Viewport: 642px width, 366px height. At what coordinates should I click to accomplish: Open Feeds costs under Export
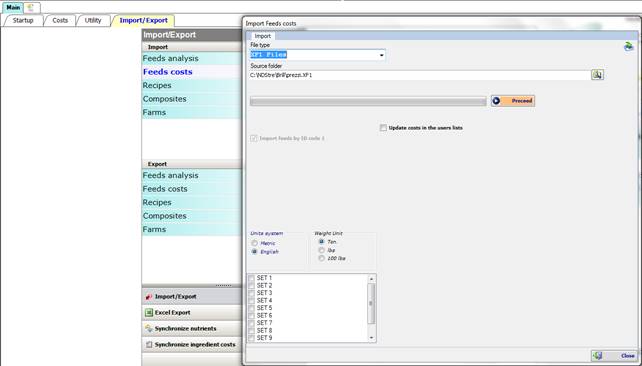(x=192, y=189)
